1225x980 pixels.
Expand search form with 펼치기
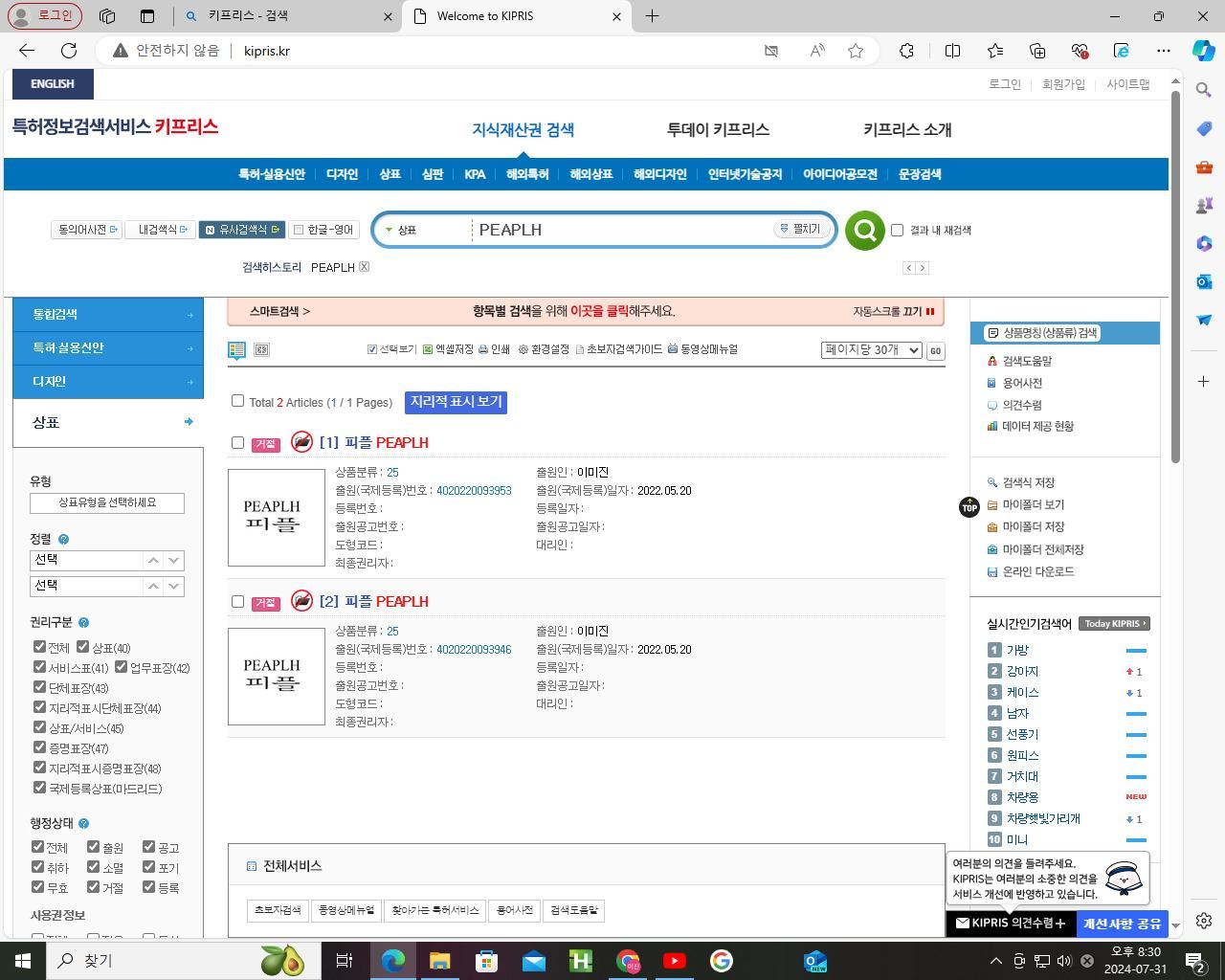(800, 230)
